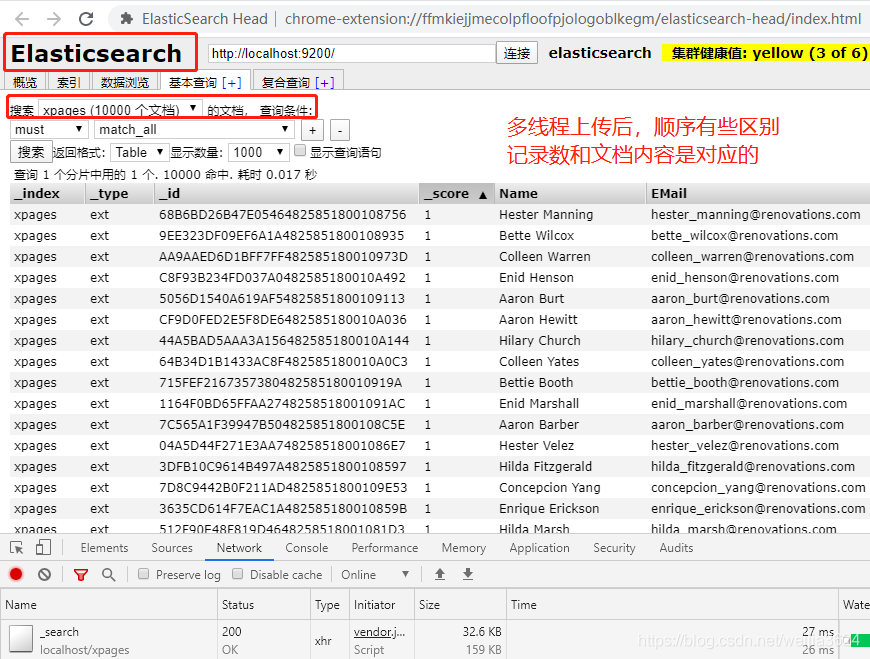Click the 搜索 search button
Viewport: 870px width, 659px height.
31,152
